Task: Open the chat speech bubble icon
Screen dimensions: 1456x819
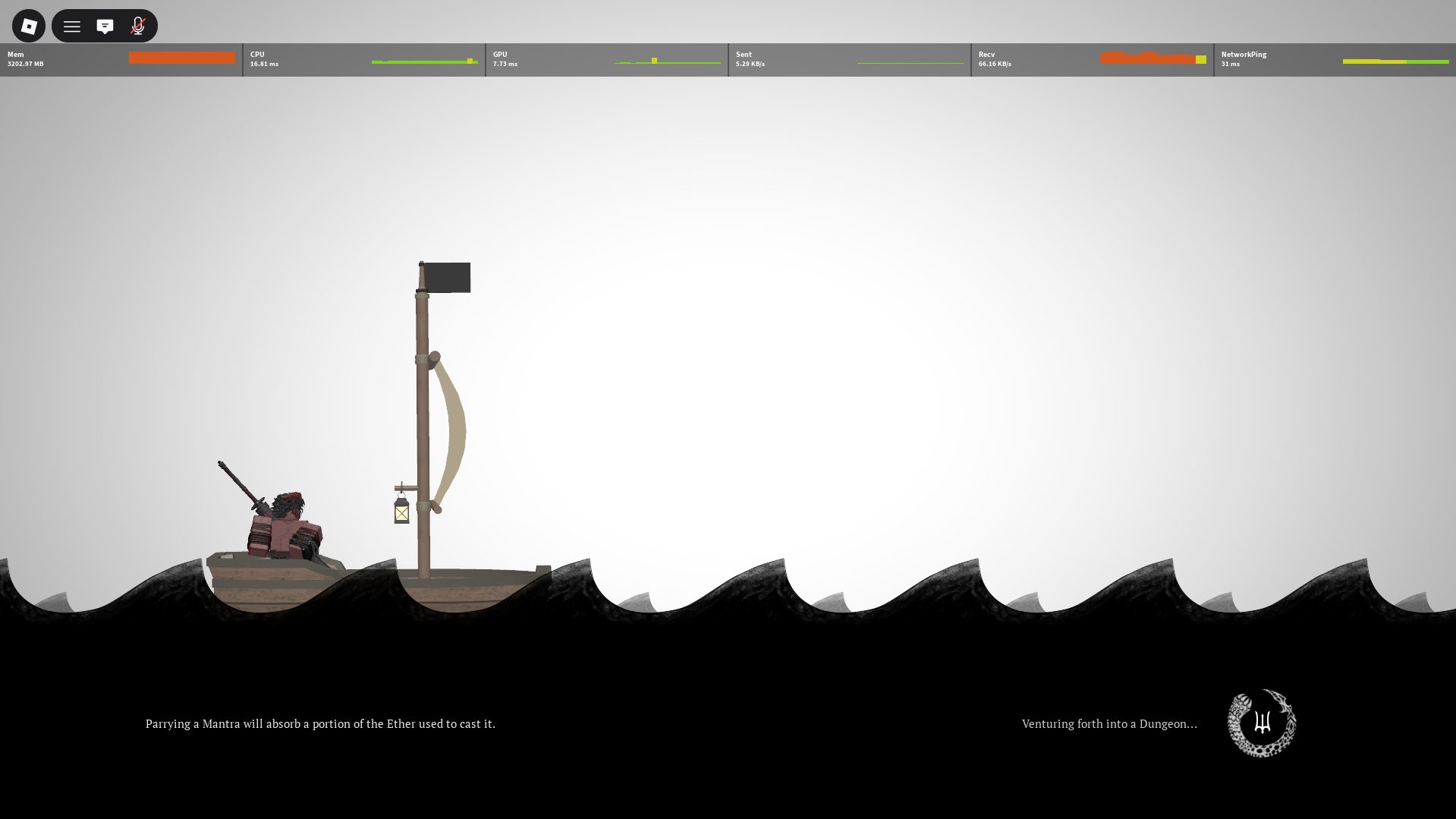Action: (105, 27)
